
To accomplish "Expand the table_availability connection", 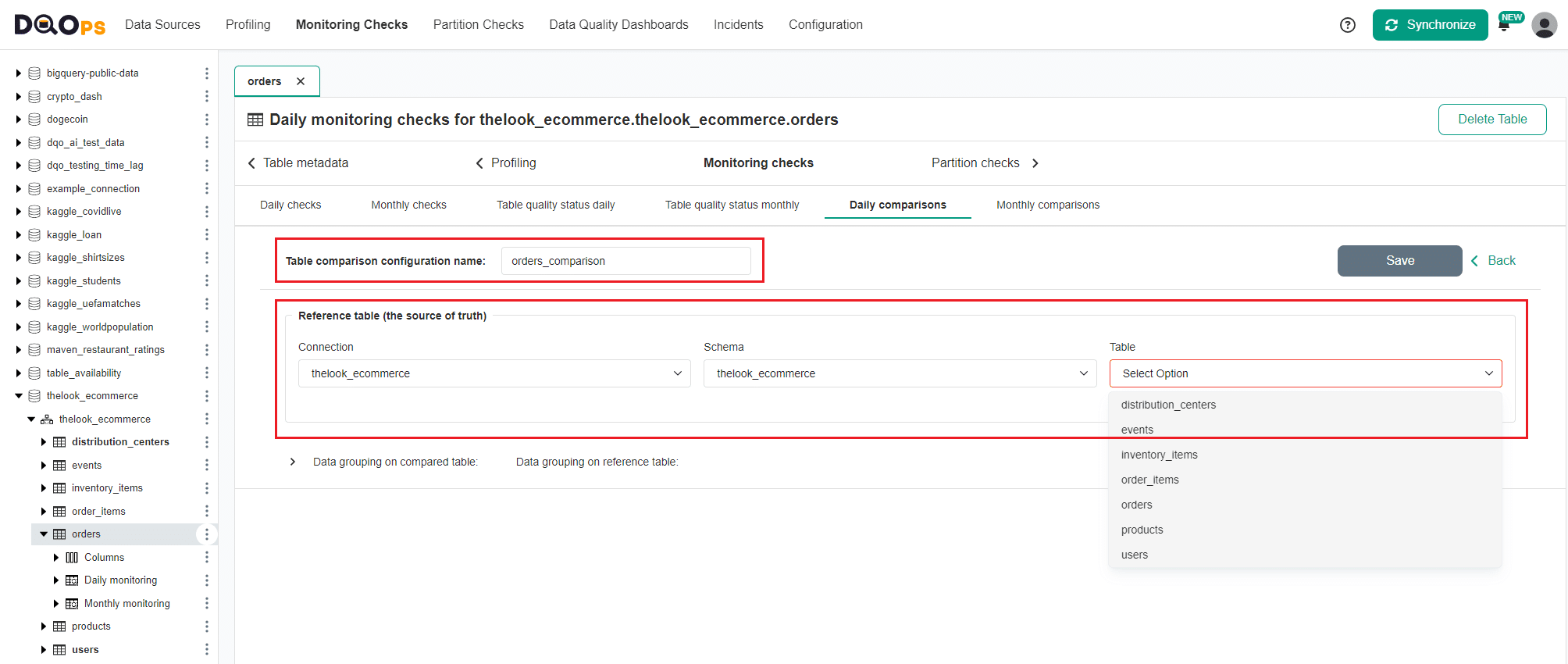I will coord(19,373).
